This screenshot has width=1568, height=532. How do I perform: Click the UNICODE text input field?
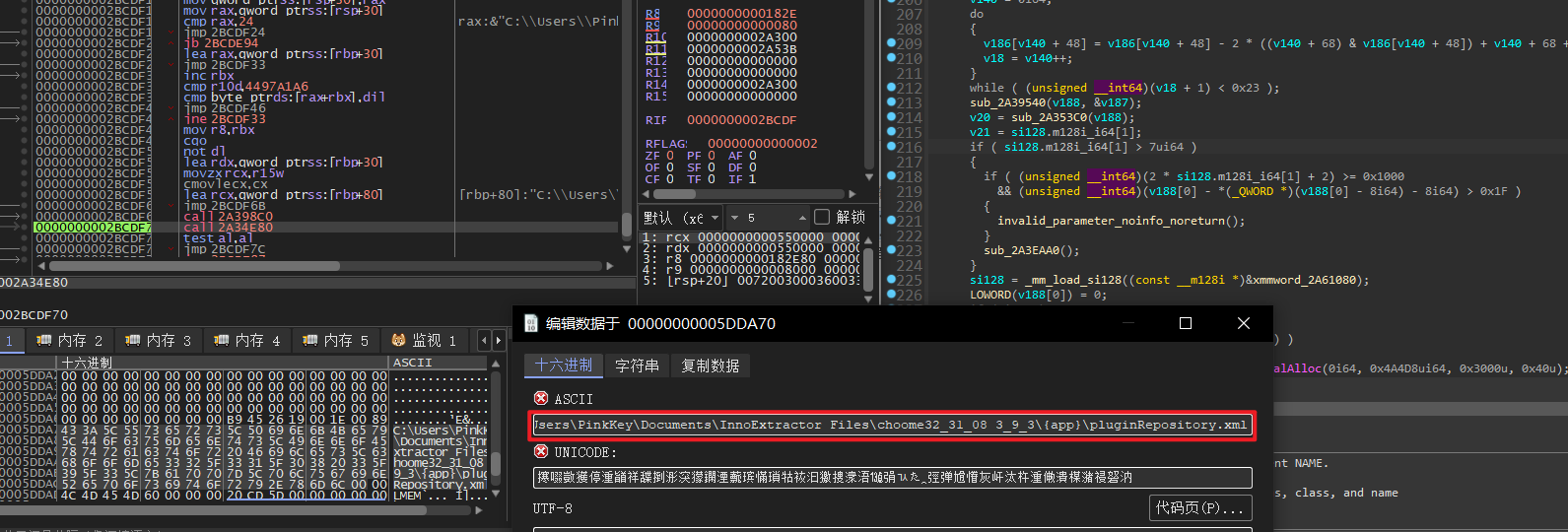pyautogui.click(x=892, y=477)
